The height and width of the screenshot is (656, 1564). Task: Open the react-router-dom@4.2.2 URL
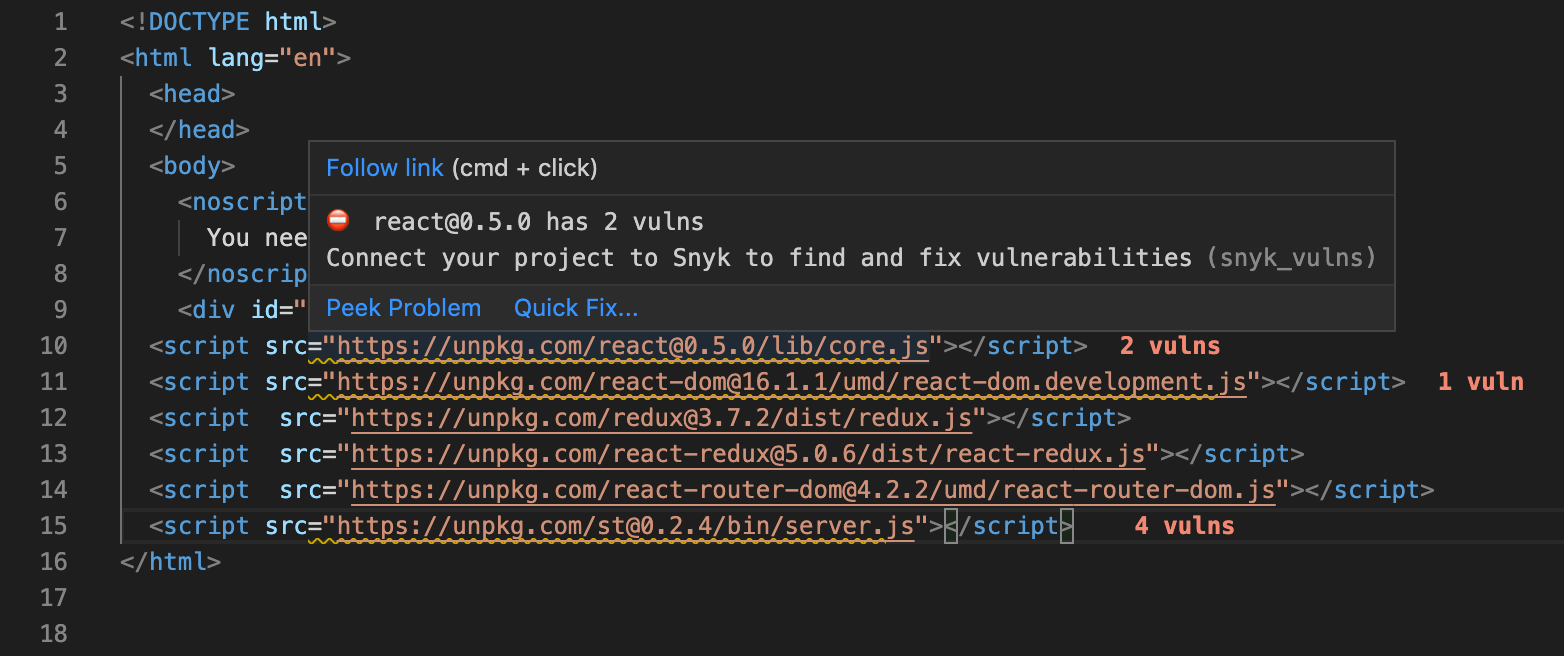[x=813, y=490]
